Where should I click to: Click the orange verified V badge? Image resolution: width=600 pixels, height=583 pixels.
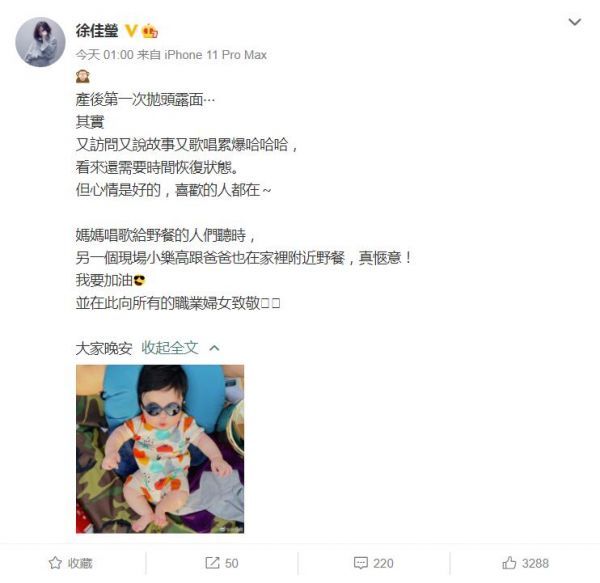coord(131,31)
